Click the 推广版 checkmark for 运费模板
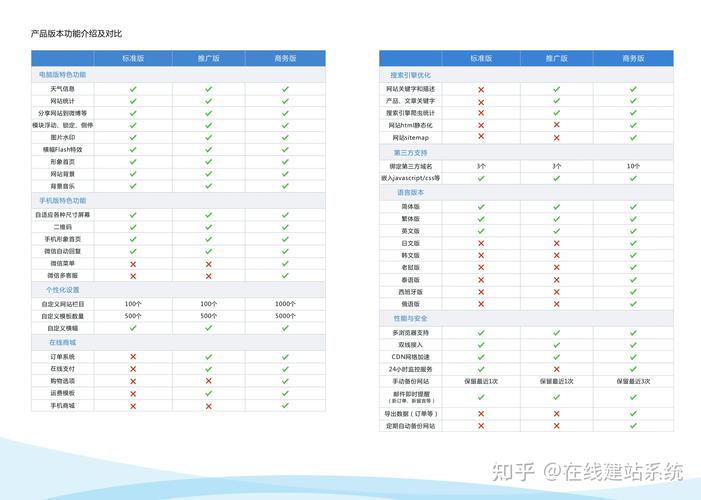Image resolution: width=701 pixels, height=500 pixels. [208, 393]
